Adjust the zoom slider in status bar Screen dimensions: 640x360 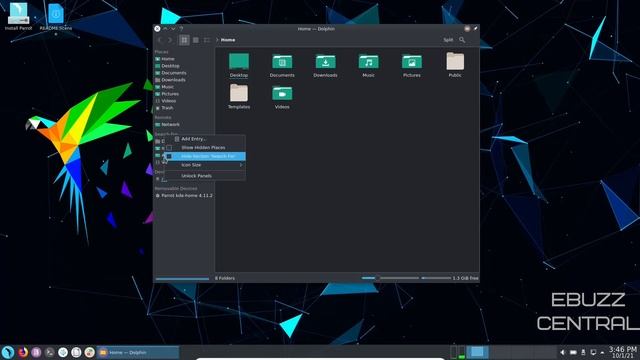390,278
